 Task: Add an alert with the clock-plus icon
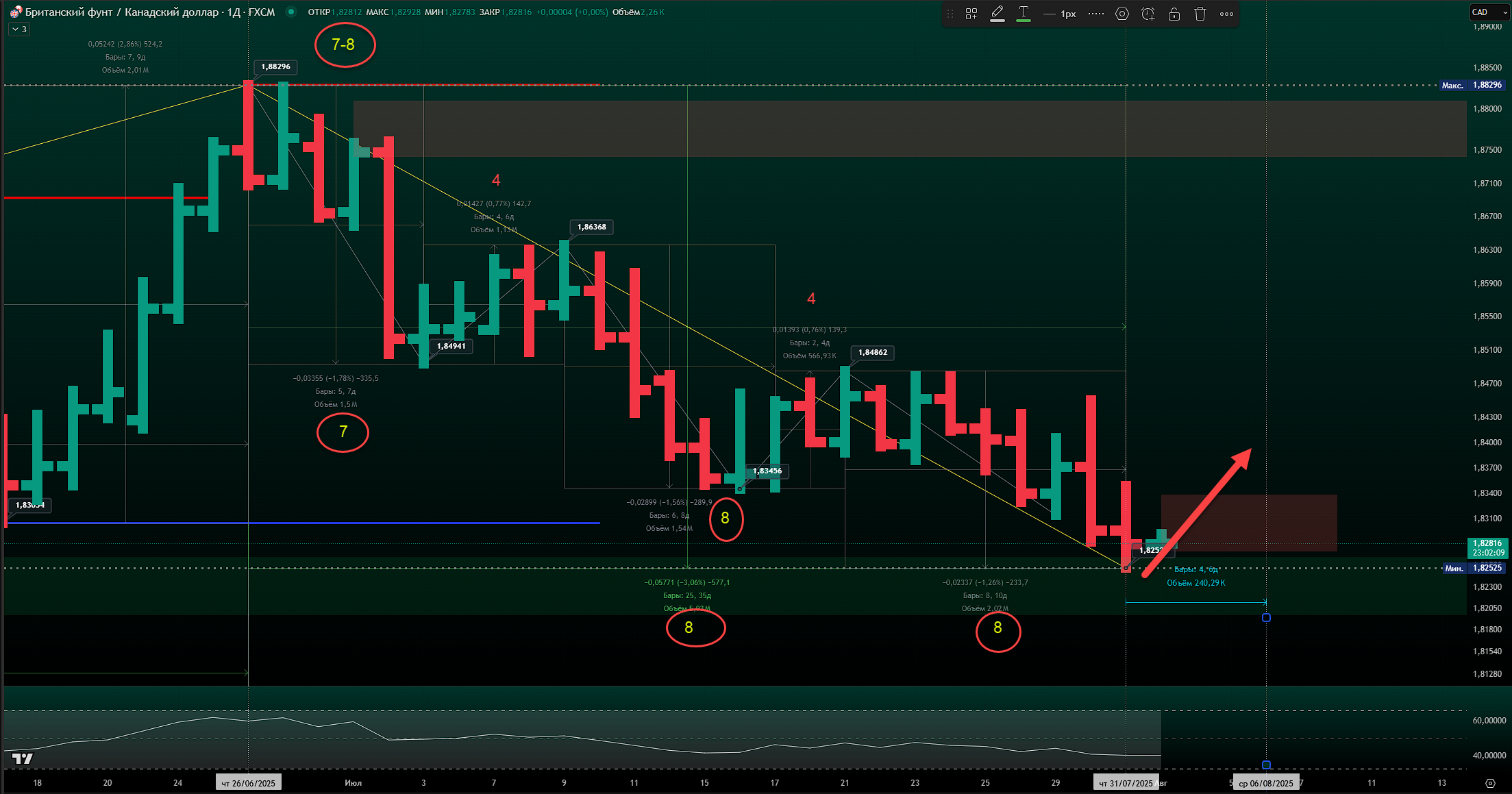[1148, 14]
